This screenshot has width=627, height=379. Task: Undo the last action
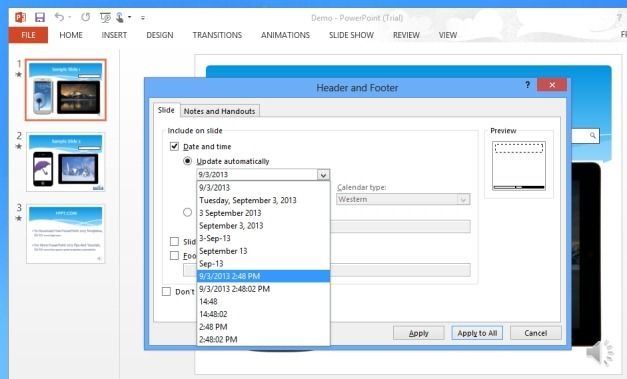click(x=59, y=17)
